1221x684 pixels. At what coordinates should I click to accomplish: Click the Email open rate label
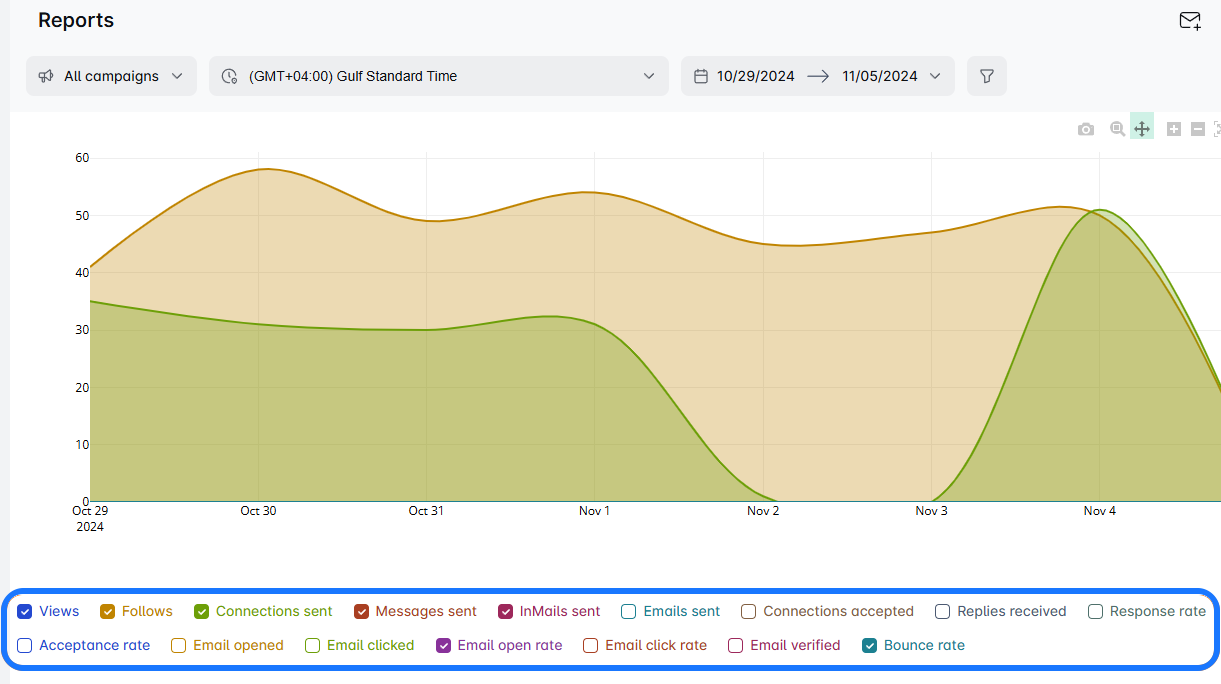509,645
